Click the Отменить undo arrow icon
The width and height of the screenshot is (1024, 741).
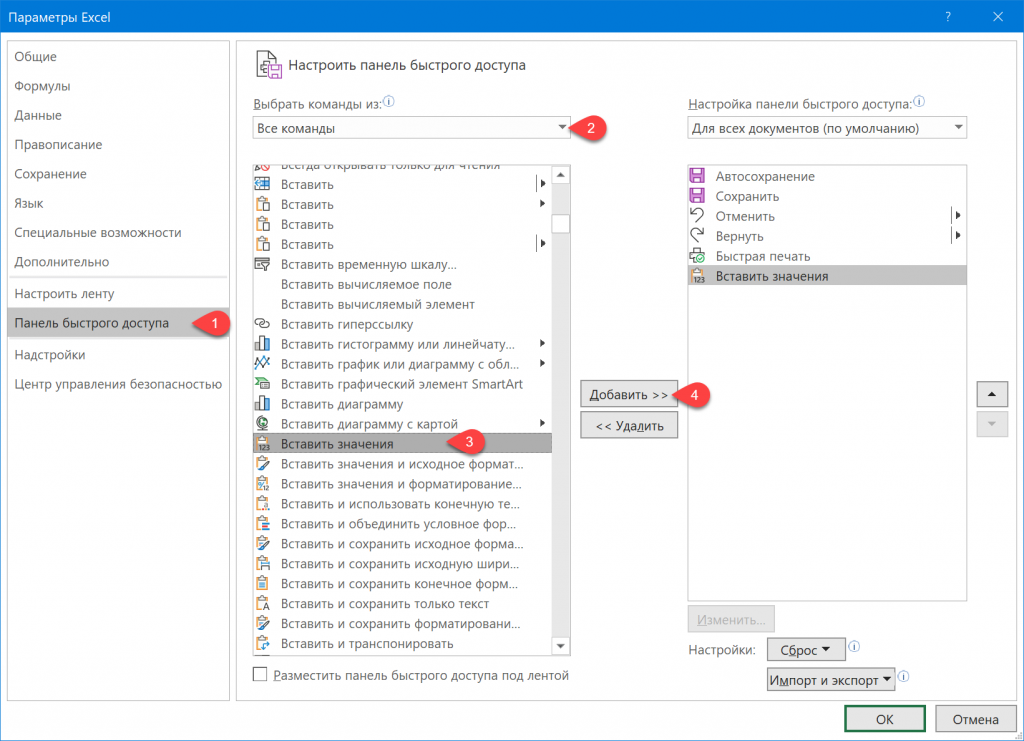tap(697, 216)
